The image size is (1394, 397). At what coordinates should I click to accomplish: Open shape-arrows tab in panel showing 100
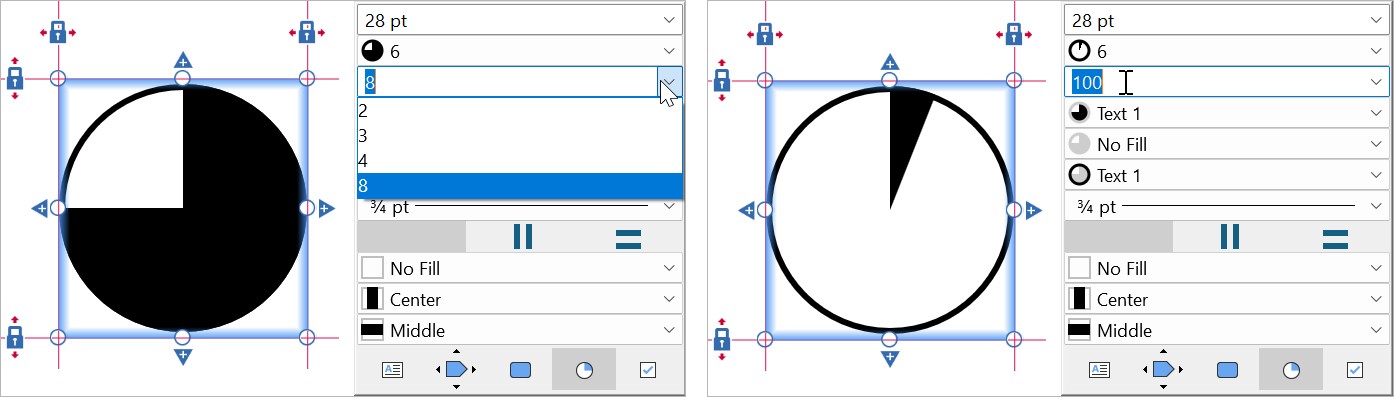pyautogui.click(x=1163, y=369)
